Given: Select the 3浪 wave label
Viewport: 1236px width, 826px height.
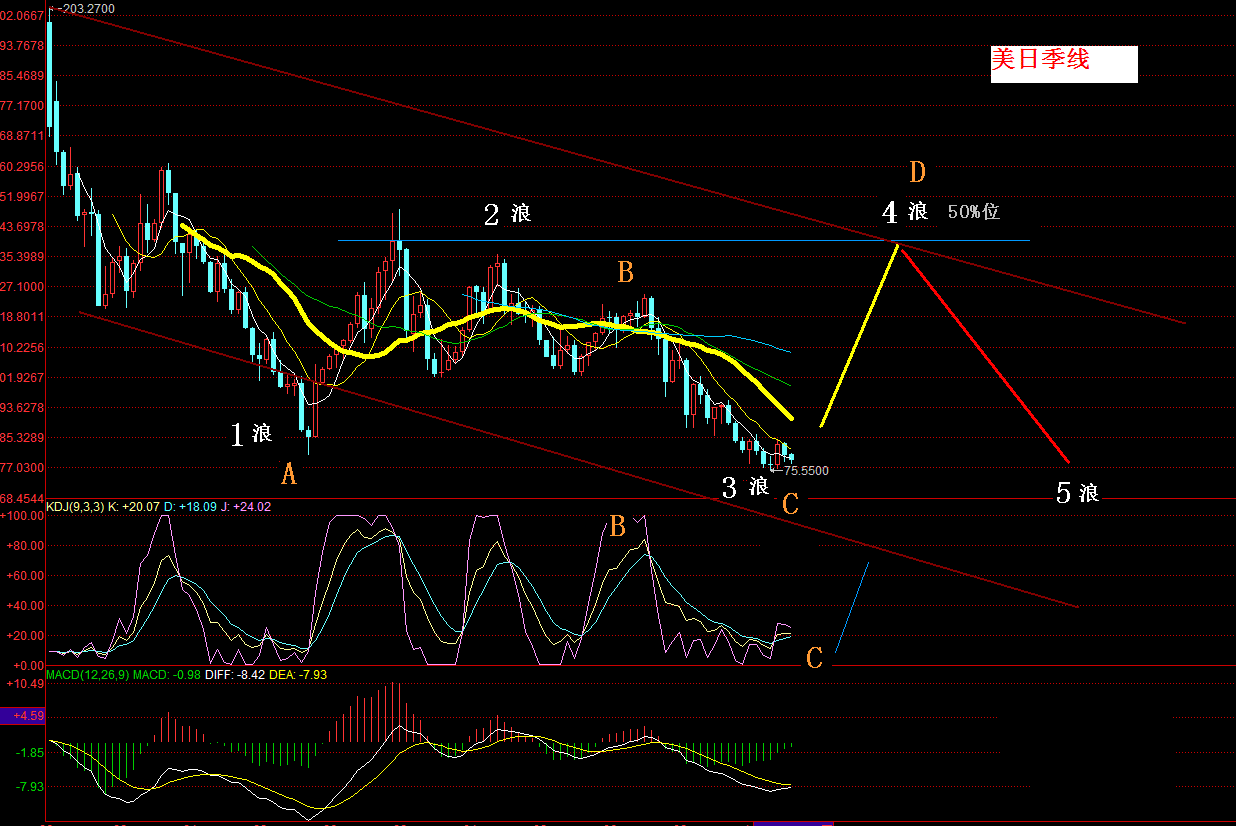Looking at the screenshot, I should click(745, 487).
